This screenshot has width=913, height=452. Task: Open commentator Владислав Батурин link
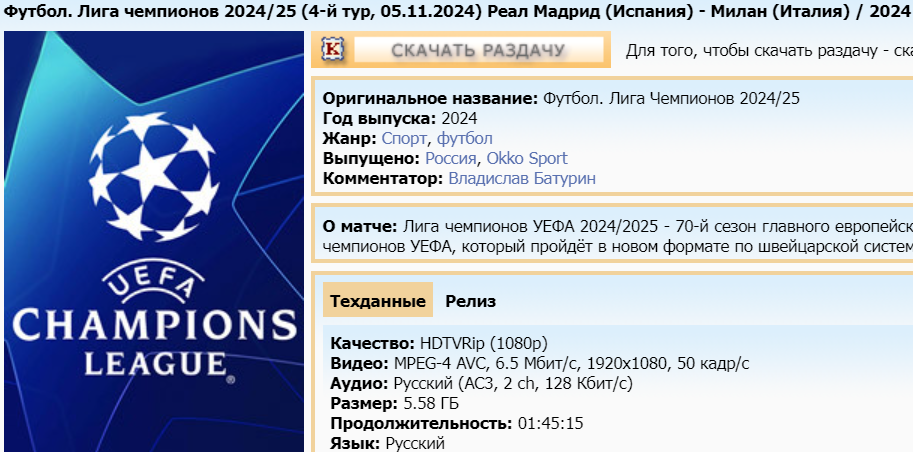(x=522, y=178)
